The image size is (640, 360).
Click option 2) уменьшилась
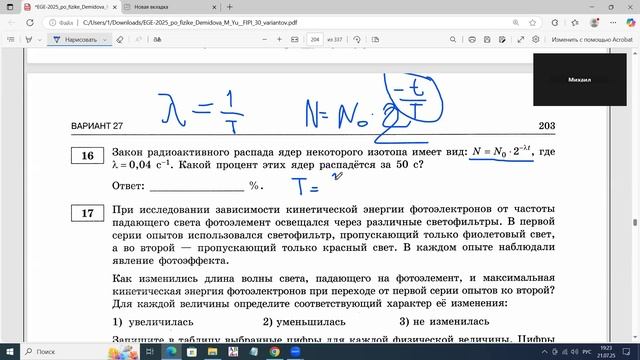(x=304, y=322)
